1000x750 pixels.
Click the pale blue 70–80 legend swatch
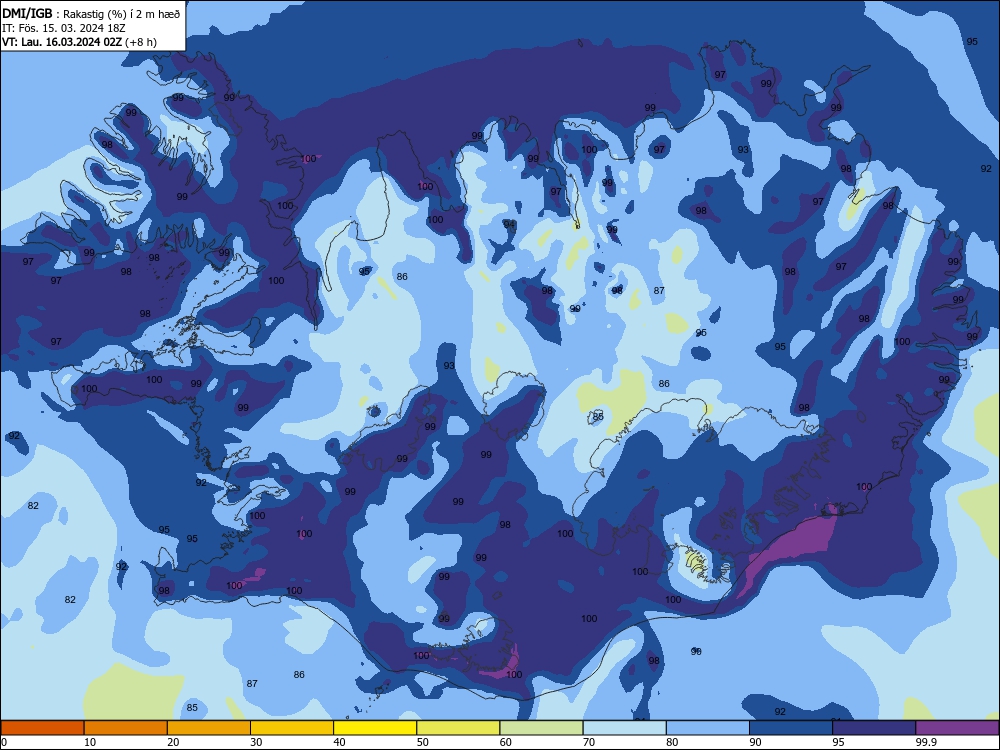624,728
